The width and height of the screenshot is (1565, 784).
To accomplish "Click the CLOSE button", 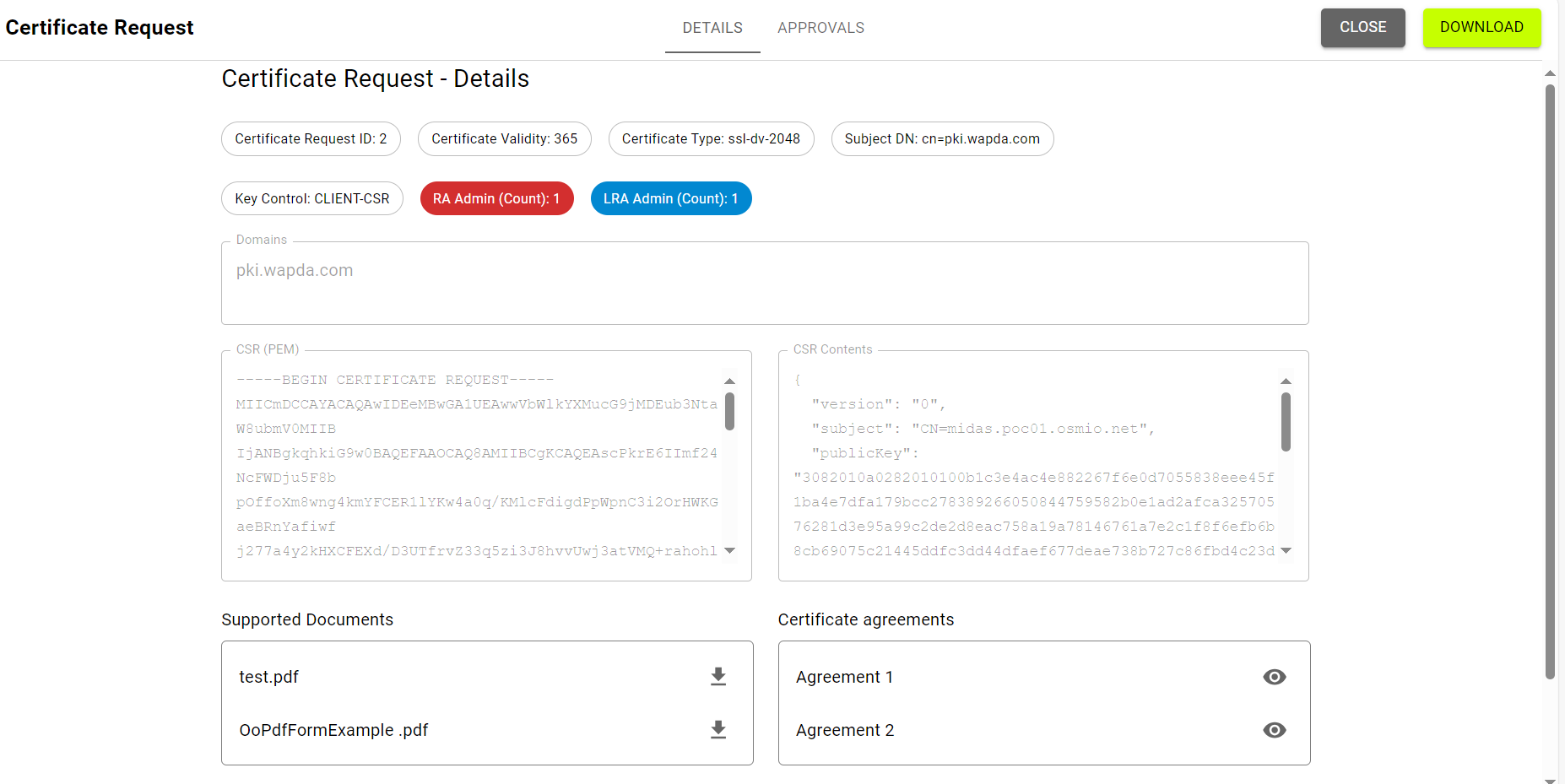I will pos(1363,28).
